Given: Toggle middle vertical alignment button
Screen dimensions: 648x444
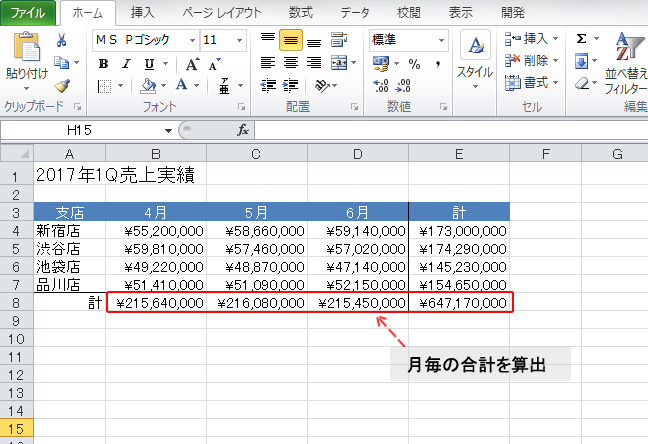Looking at the screenshot, I should click(290, 40).
